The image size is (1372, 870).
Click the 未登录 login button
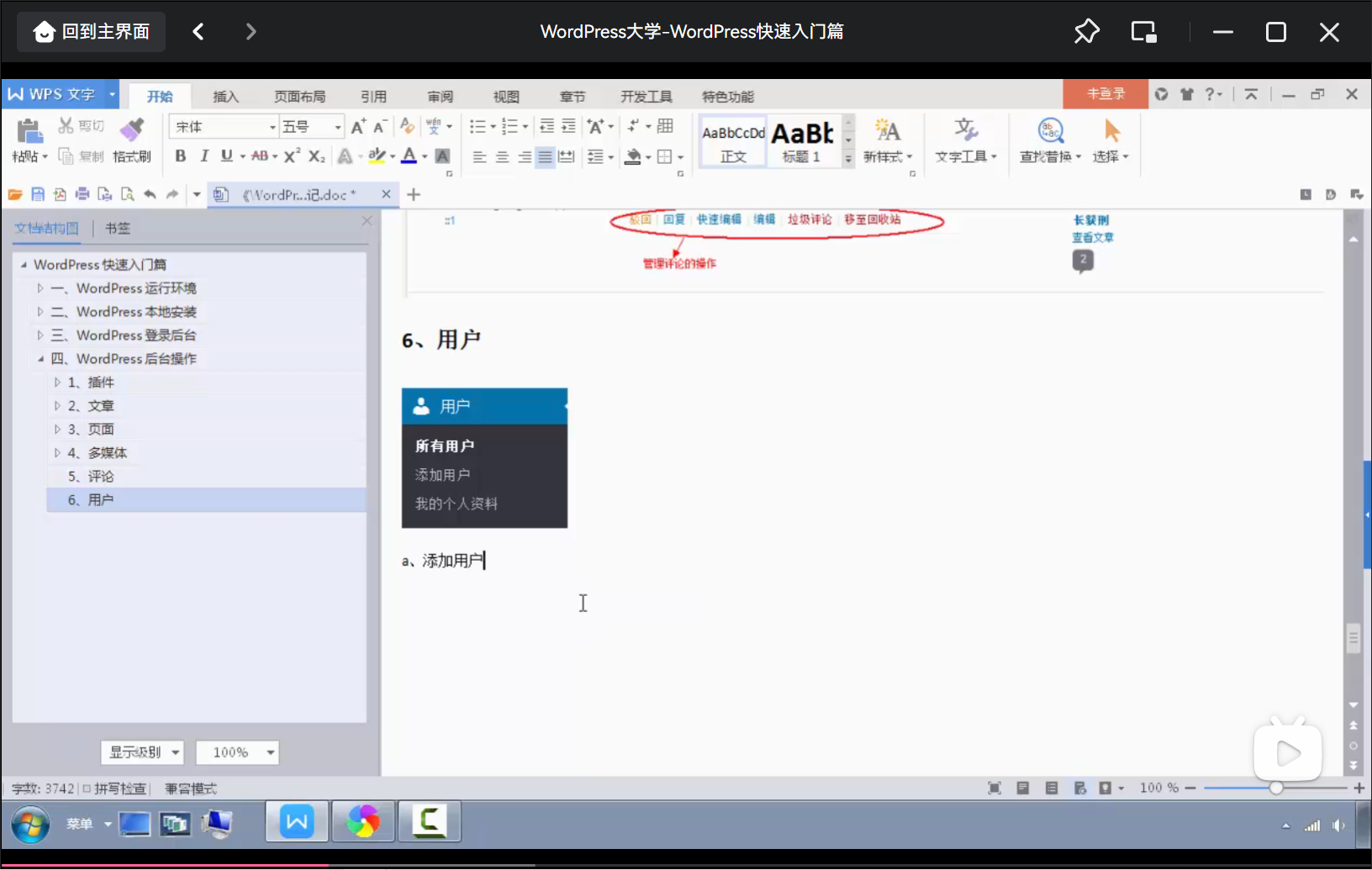(x=1106, y=94)
